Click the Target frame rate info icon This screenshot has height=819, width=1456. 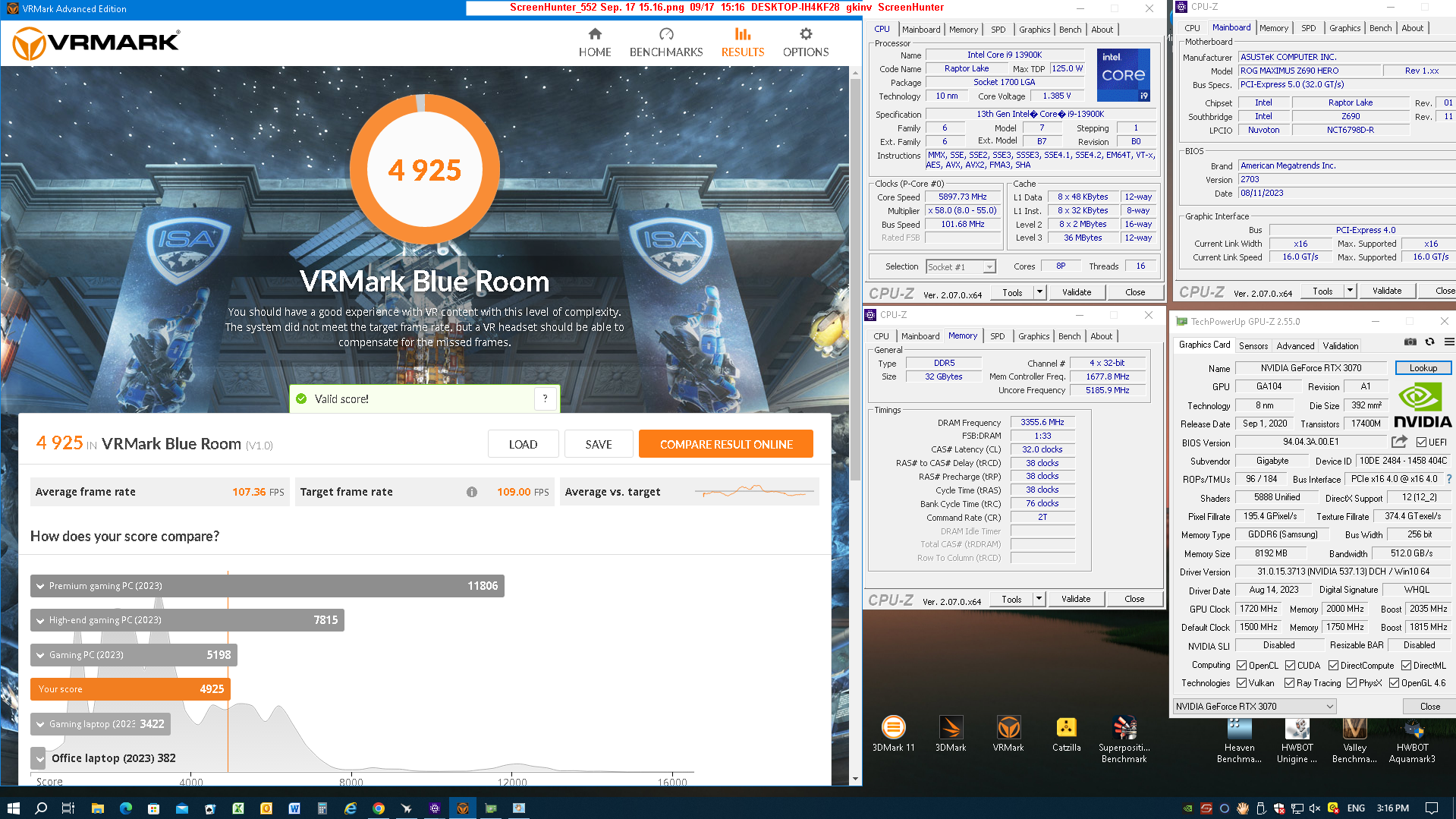tap(472, 492)
